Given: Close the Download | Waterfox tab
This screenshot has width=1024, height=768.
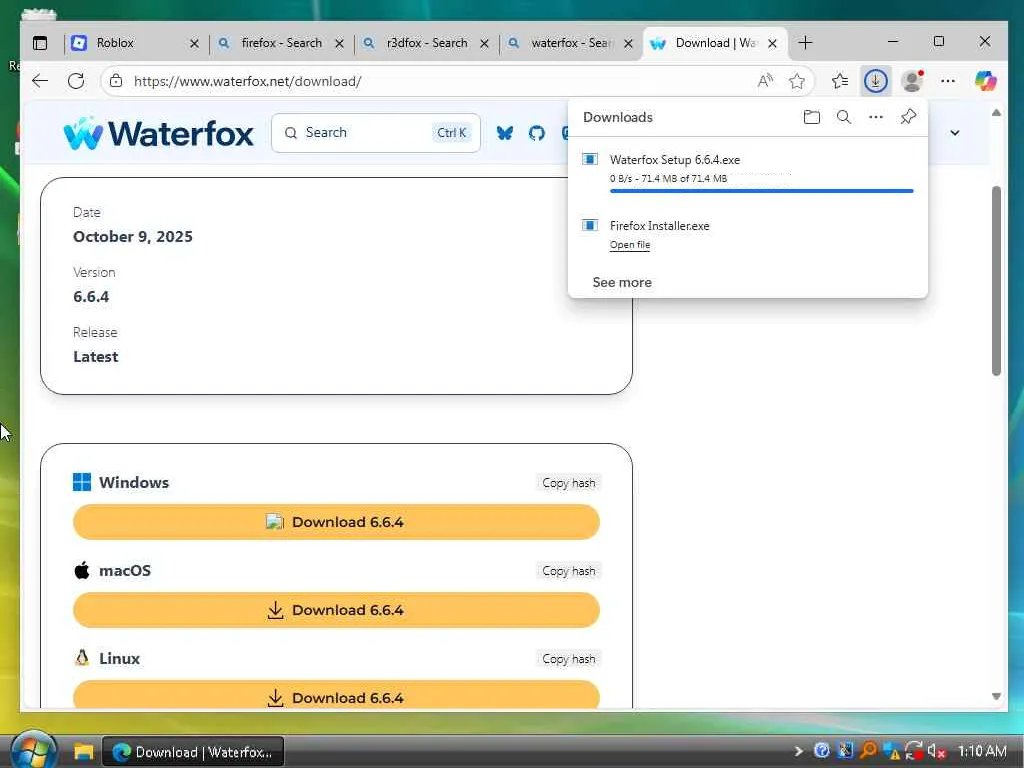Looking at the screenshot, I should click(x=772, y=43).
